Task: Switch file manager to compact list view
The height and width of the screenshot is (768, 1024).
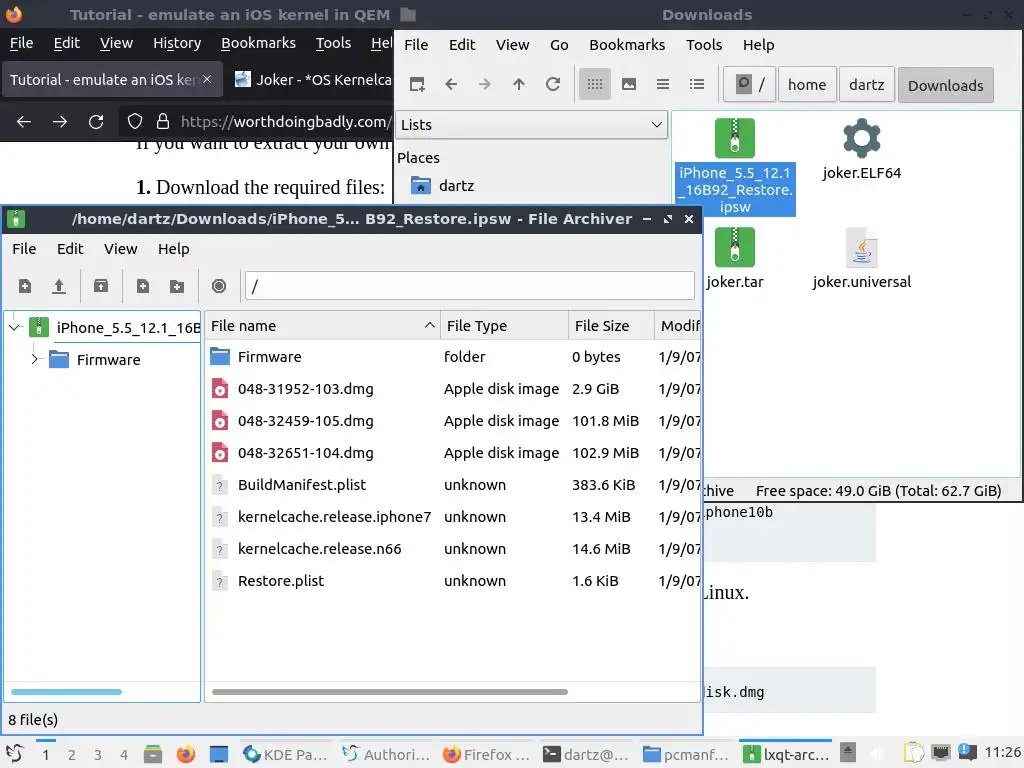Action: 662,84
